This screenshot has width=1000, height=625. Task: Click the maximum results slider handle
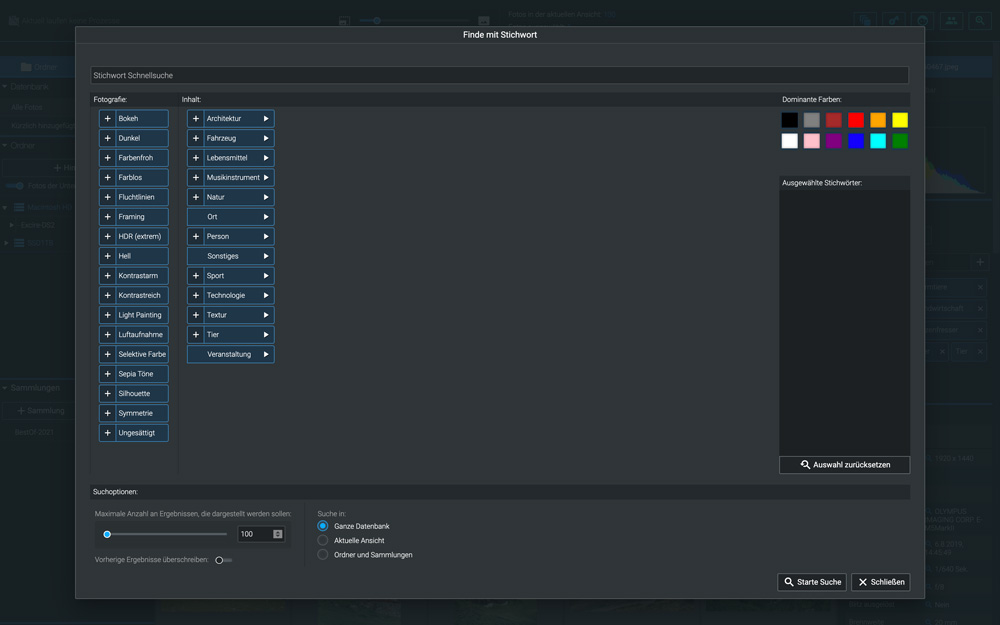coord(107,534)
